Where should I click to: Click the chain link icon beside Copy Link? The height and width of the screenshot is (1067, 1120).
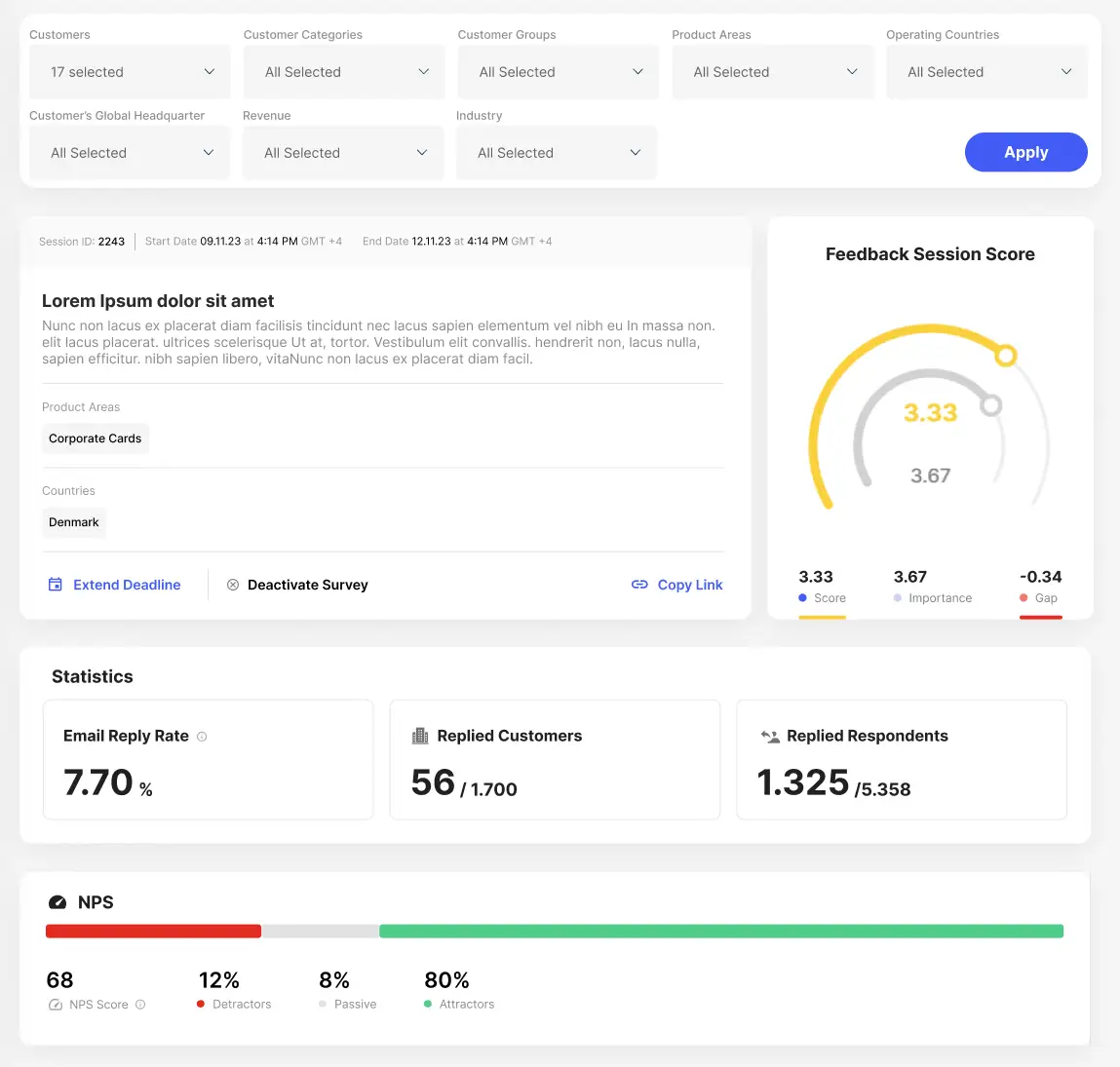639,585
